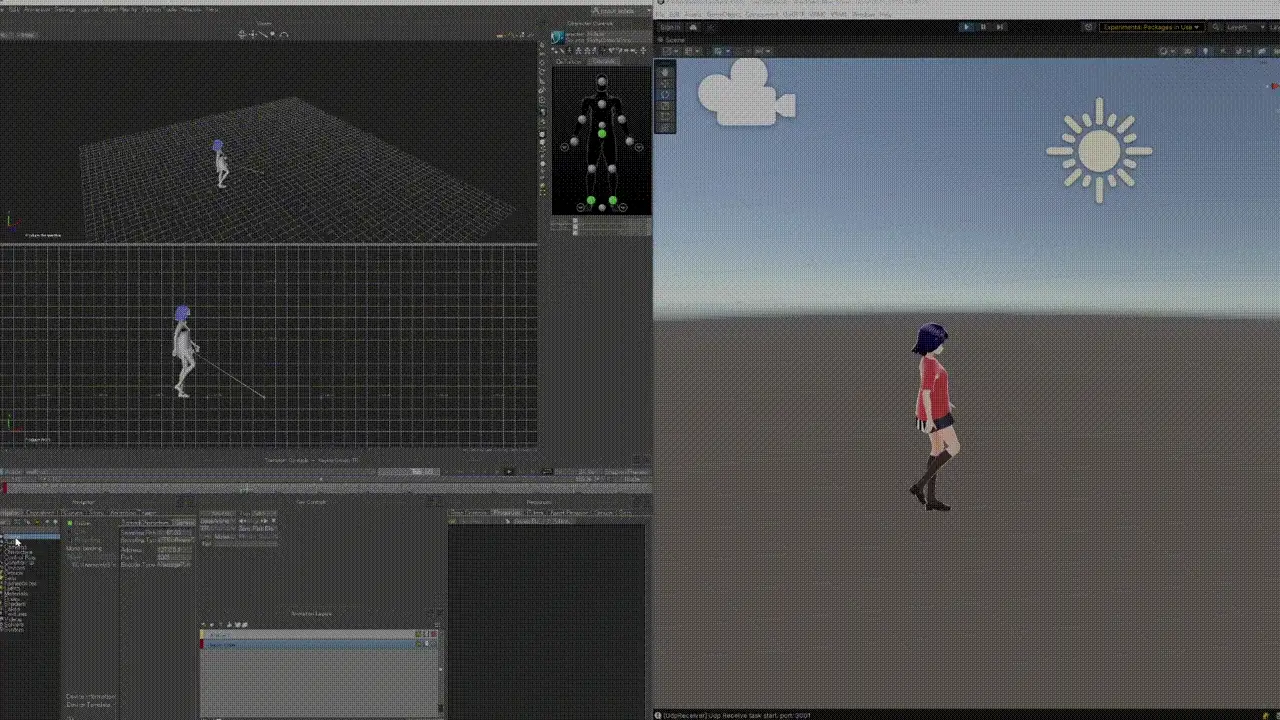Open the draw-mode dropdown in Unity Scene view

[668, 51]
